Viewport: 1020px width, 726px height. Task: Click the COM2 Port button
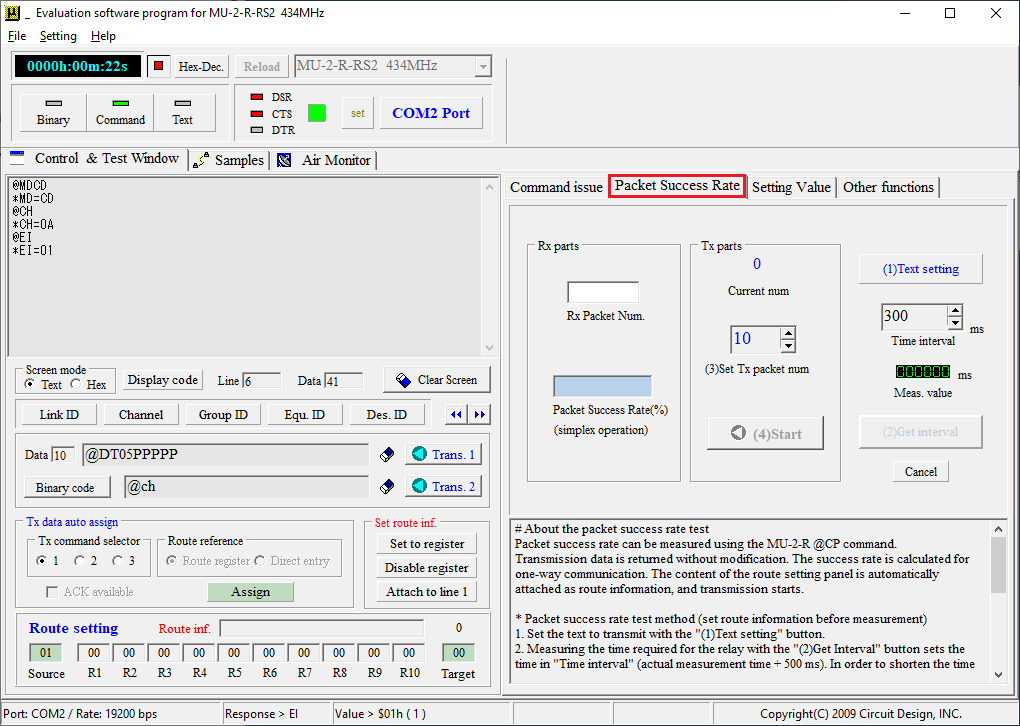[x=431, y=113]
